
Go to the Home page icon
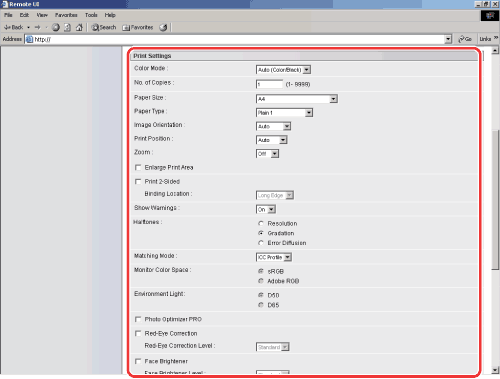[79, 27]
